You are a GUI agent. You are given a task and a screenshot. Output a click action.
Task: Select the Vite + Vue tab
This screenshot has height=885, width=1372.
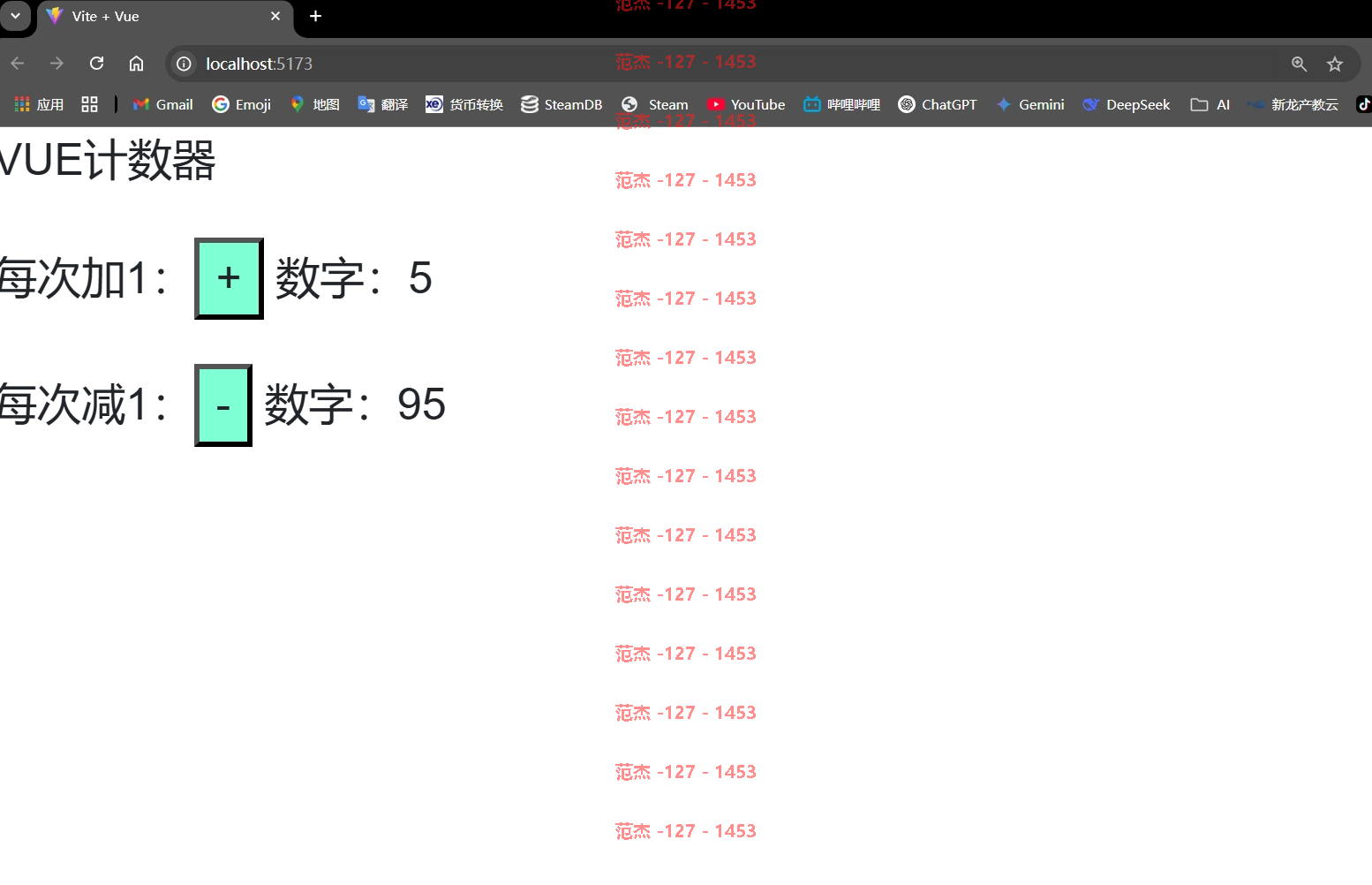(164, 16)
